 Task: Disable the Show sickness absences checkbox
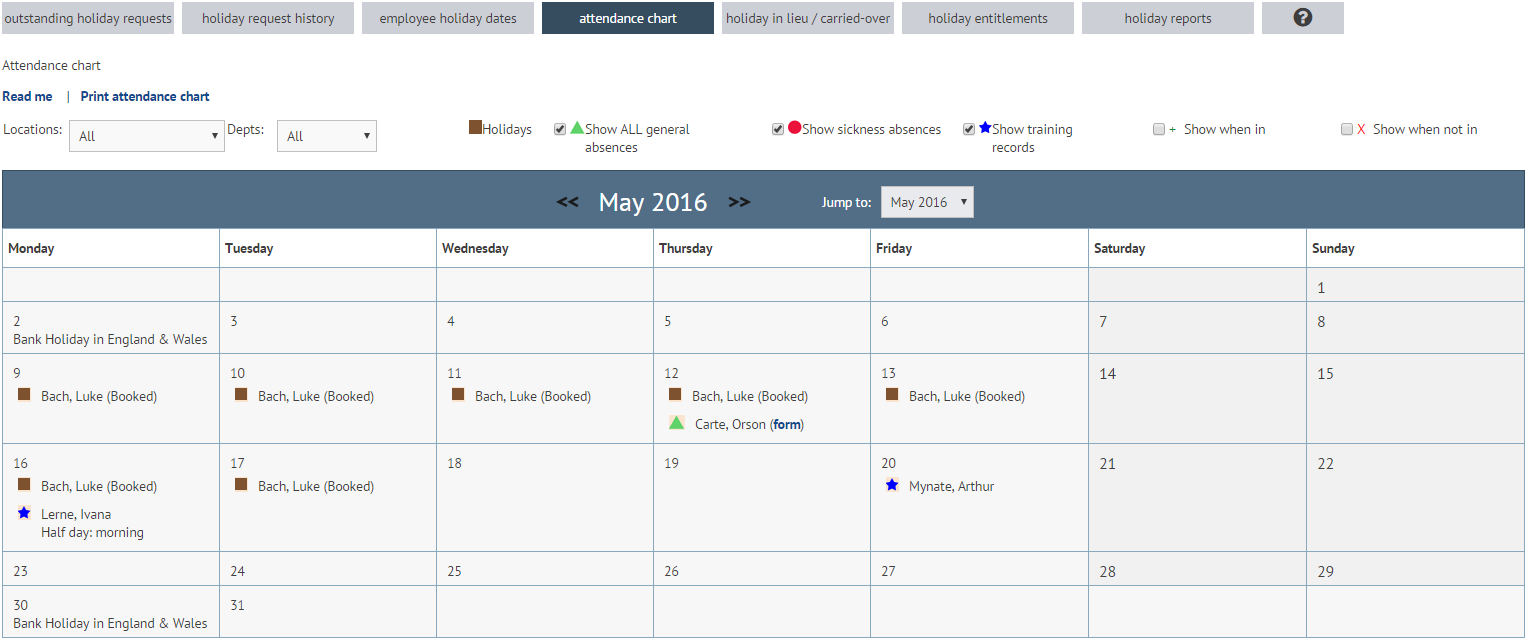click(x=778, y=128)
